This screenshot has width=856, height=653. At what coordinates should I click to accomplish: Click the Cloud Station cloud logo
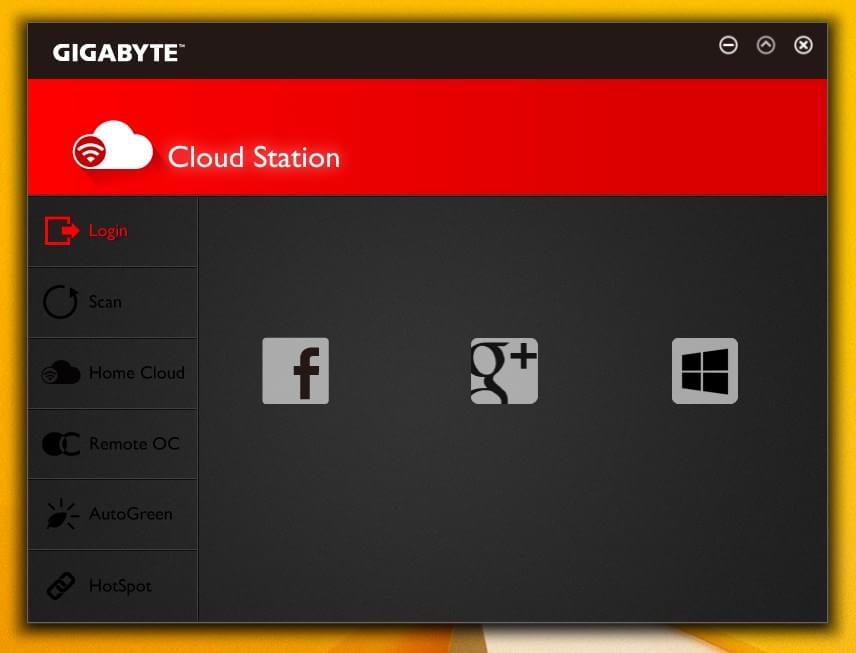coord(113,145)
